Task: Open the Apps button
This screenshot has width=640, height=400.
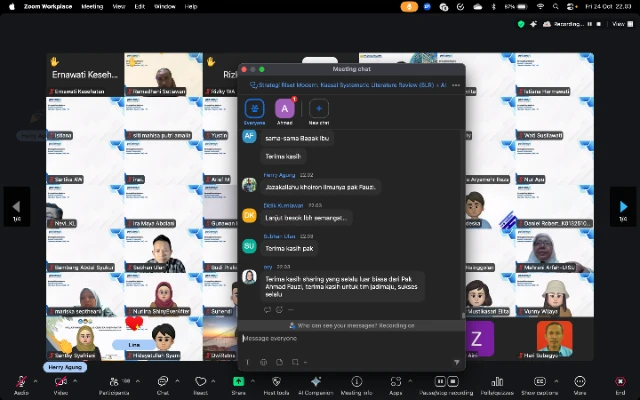Action: tap(396, 385)
